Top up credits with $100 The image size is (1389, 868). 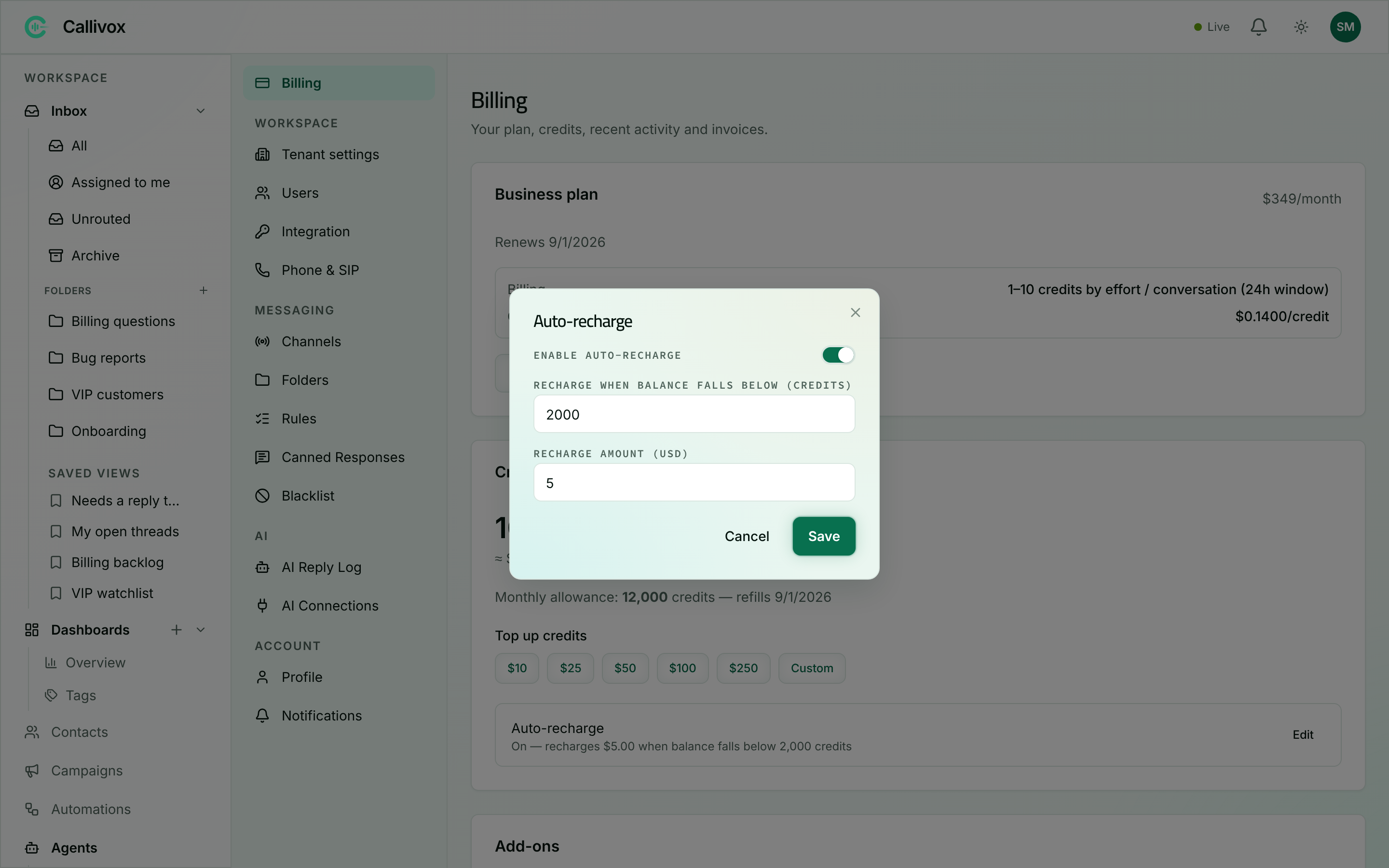[x=682, y=668]
